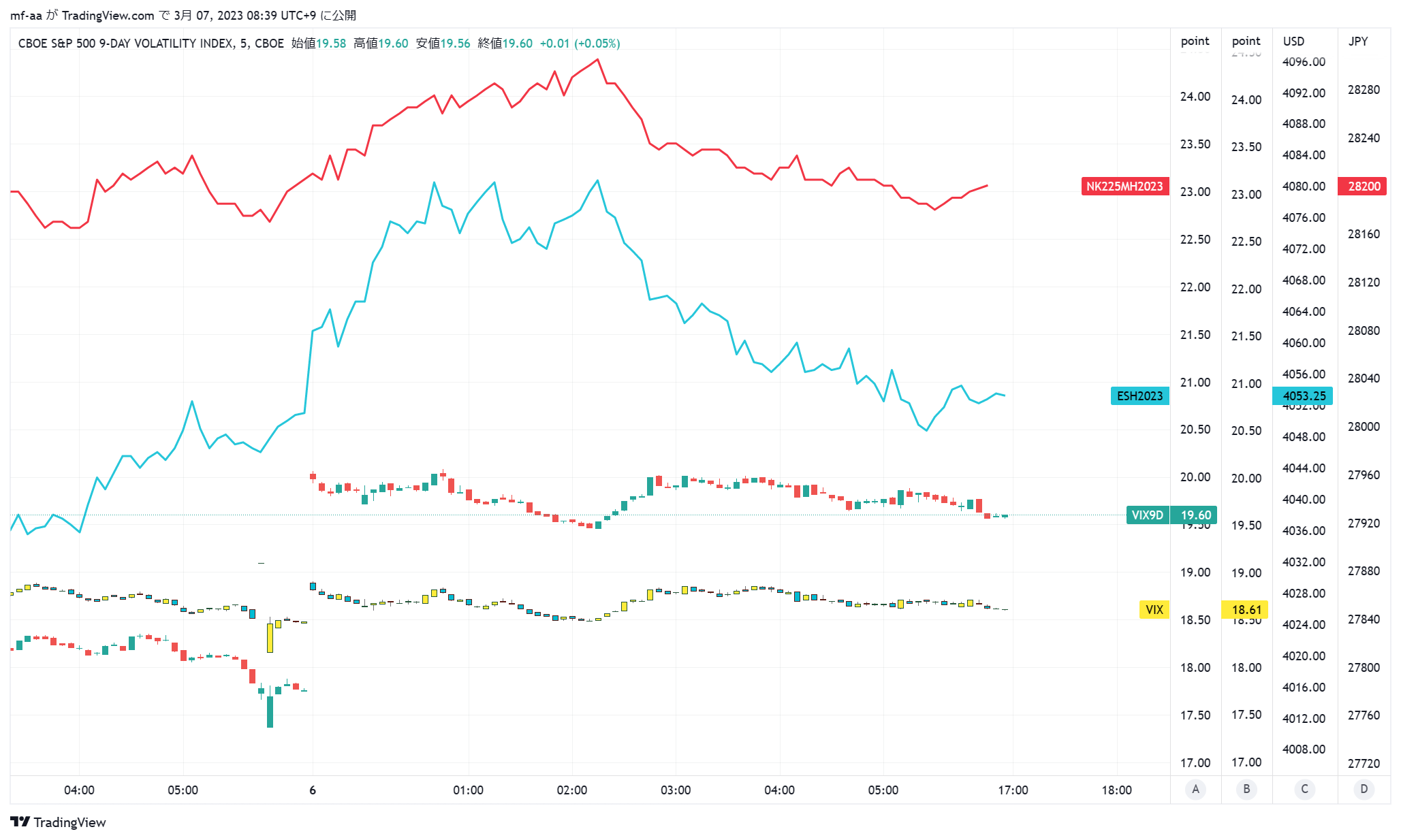This screenshot has height=840, width=1401.
Task: Click the 始値19.58 open value
Action: (x=318, y=44)
